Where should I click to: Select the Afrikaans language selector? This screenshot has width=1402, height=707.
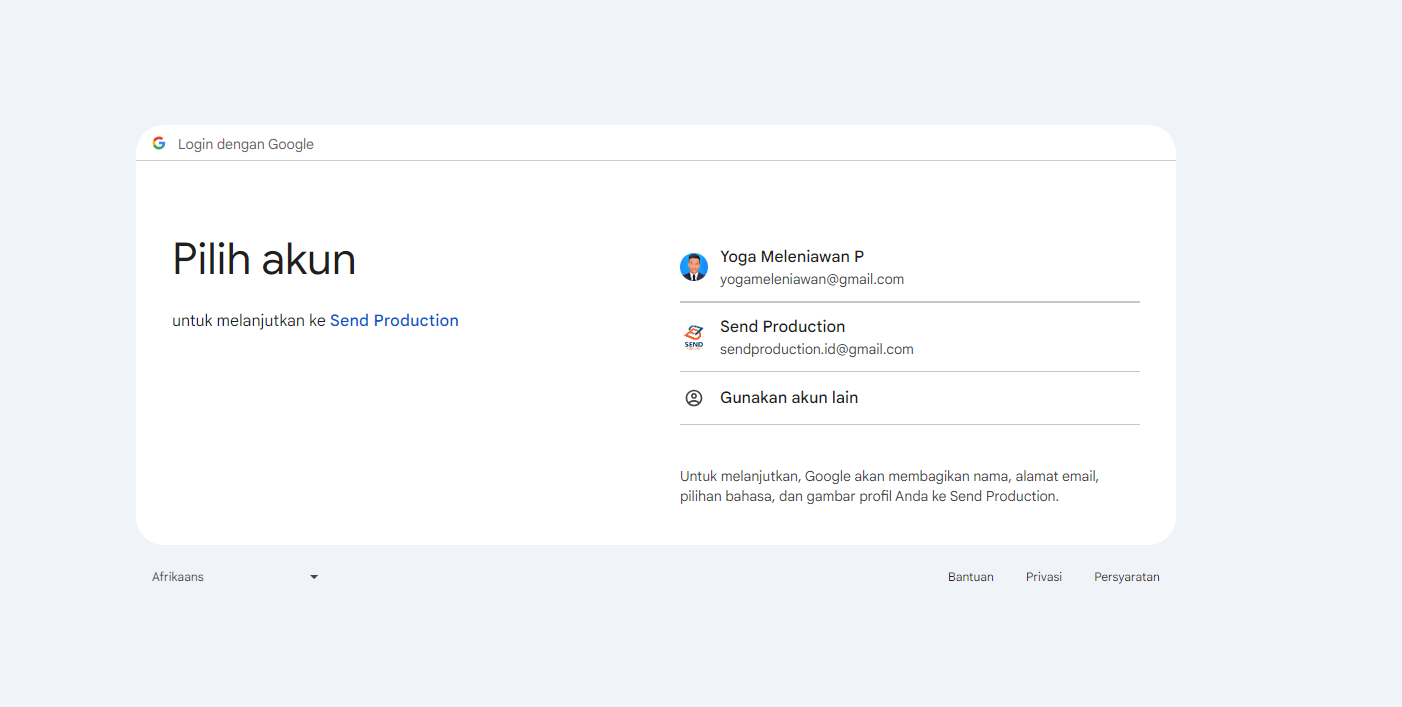click(178, 577)
